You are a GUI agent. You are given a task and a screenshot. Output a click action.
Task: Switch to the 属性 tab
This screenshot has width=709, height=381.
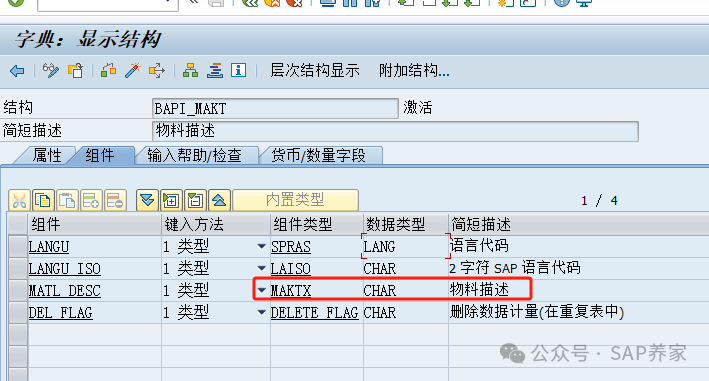click(x=47, y=155)
